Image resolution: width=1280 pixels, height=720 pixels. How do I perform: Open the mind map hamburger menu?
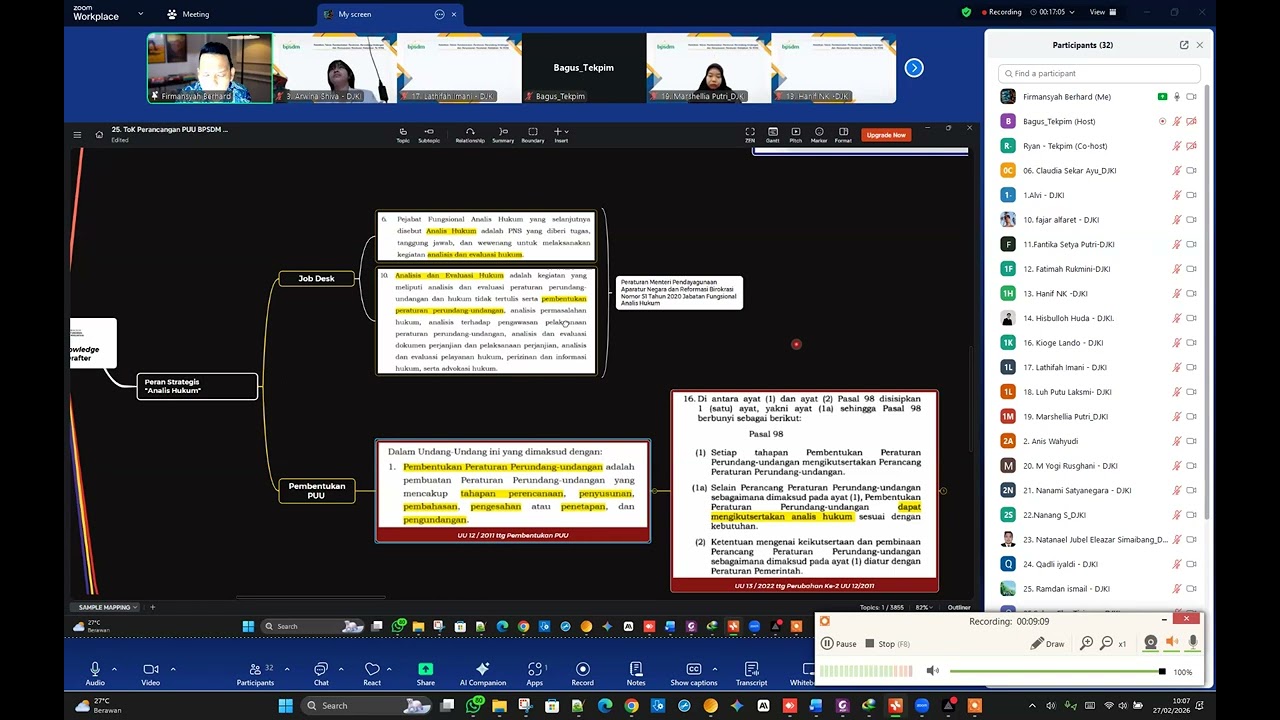[x=77, y=134]
